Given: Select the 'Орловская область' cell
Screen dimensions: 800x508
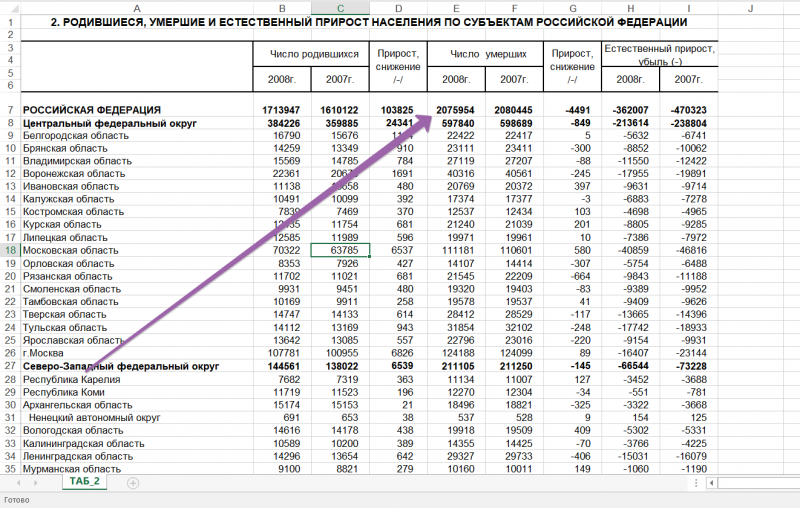Looking at the screenshot, I should 137,264.
